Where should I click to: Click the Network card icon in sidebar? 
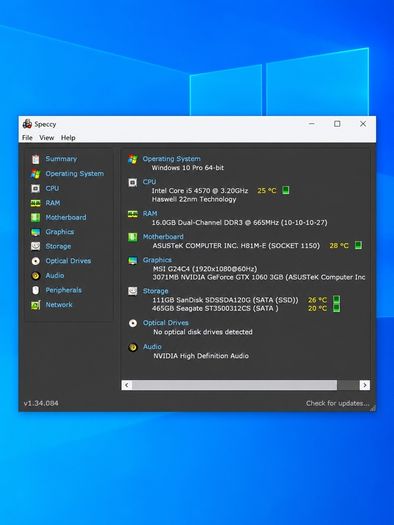35,305
